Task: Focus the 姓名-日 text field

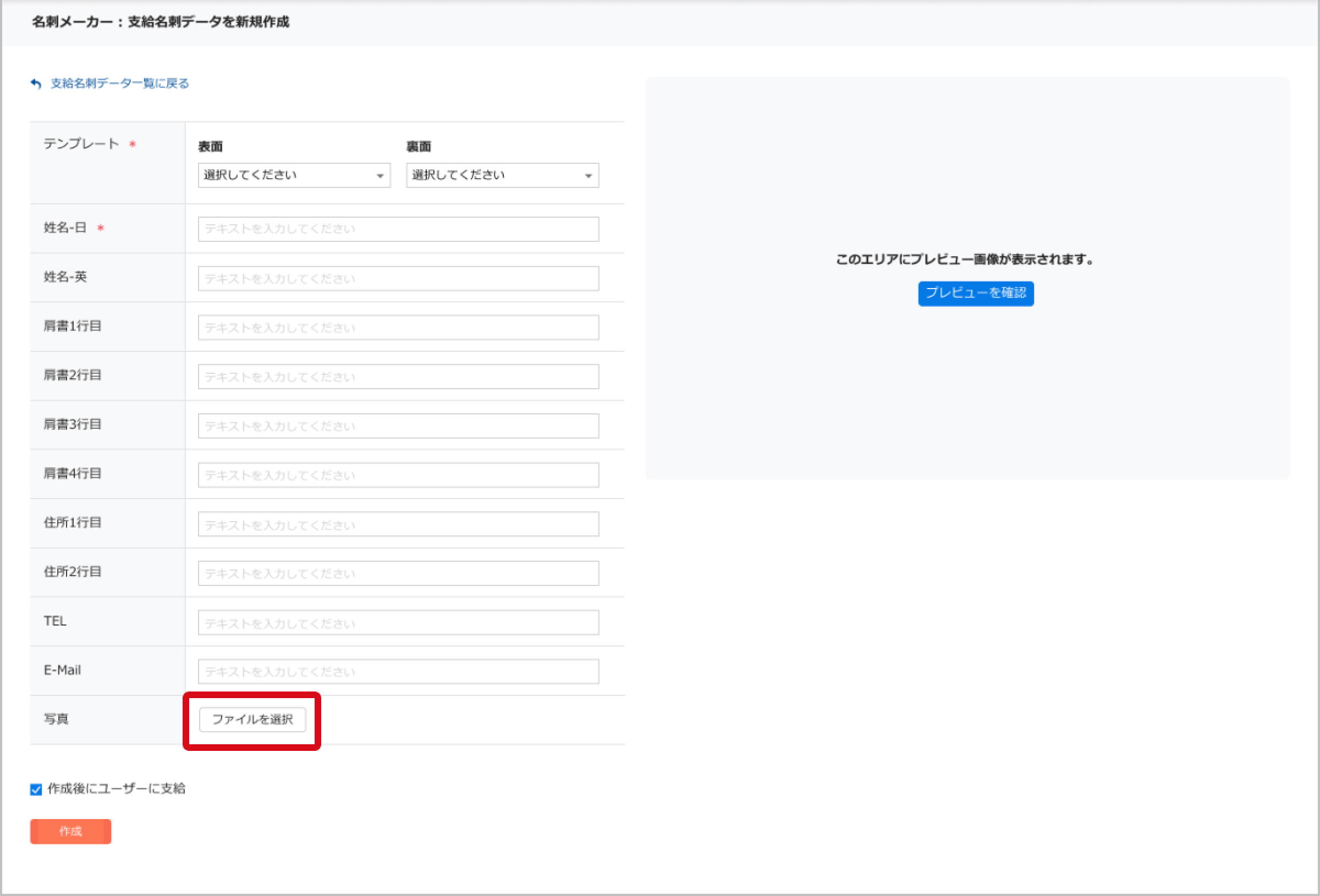Action: (398, 229)
